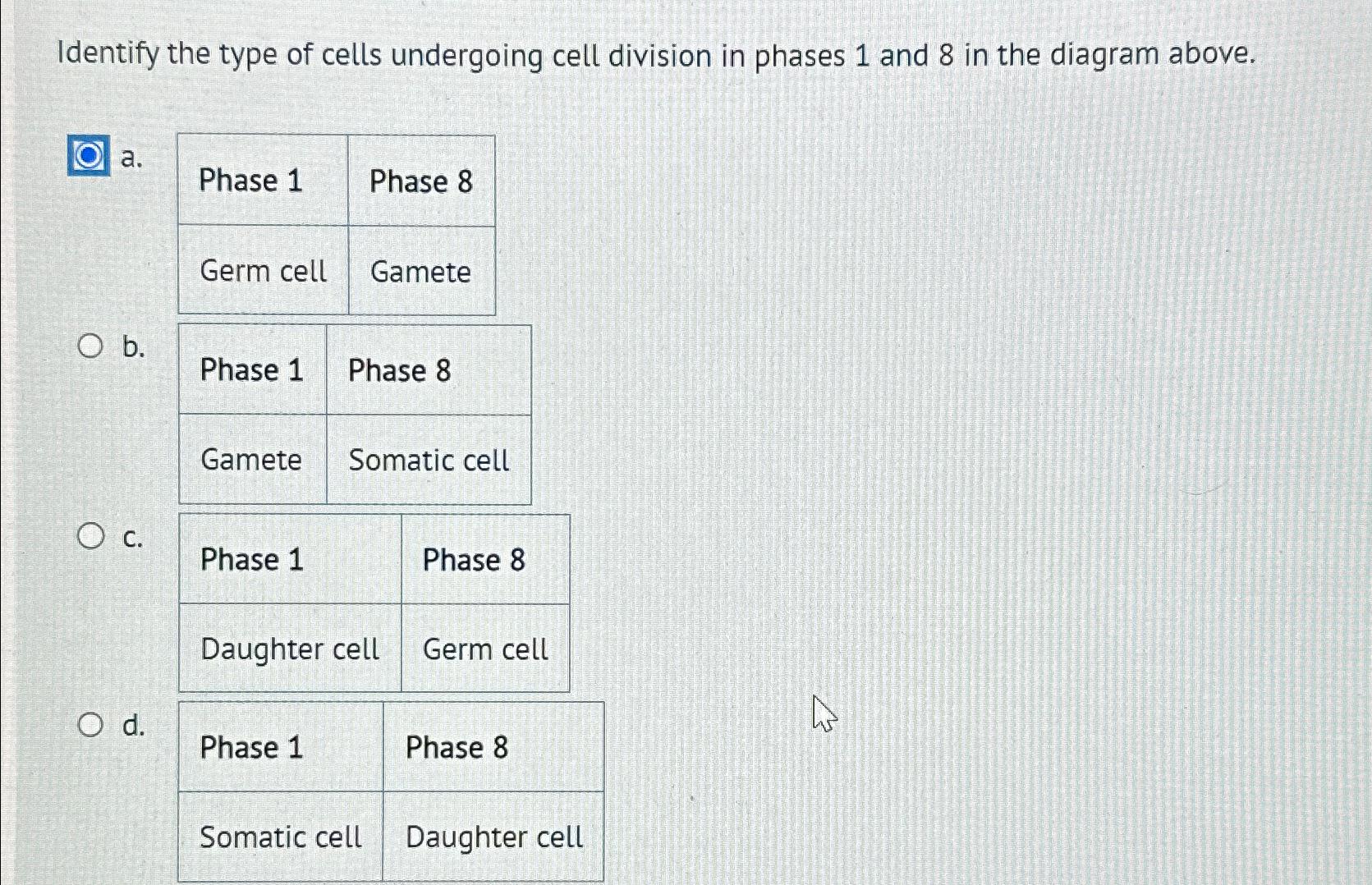Viewport: 1372px width, 885px height.
Task: Click 'Daughter cell' in option c
Action: [291, 649]
